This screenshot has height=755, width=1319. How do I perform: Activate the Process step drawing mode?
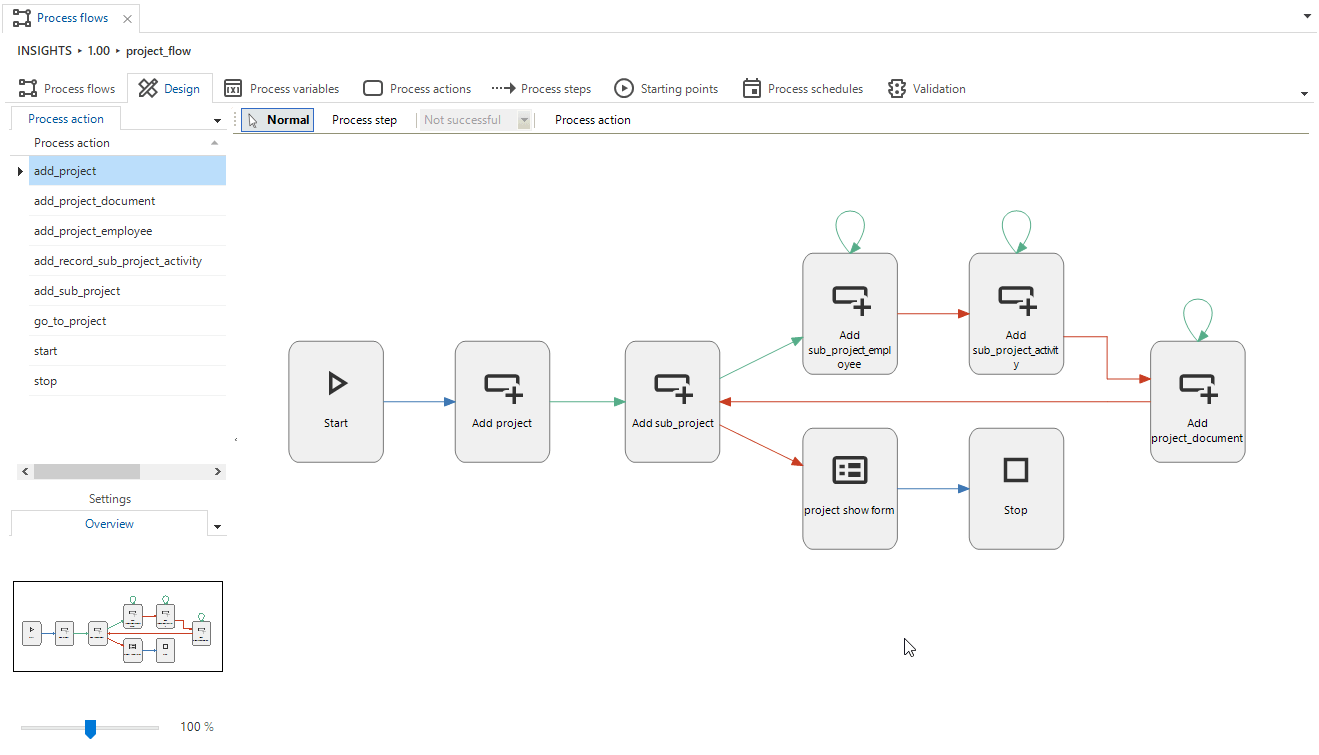coord(364,120)
